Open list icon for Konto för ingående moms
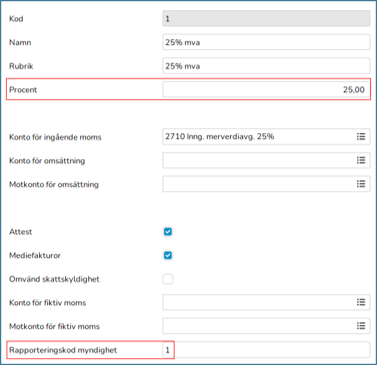Viewport: 377px width, 365px height. [x=361, y=137]
